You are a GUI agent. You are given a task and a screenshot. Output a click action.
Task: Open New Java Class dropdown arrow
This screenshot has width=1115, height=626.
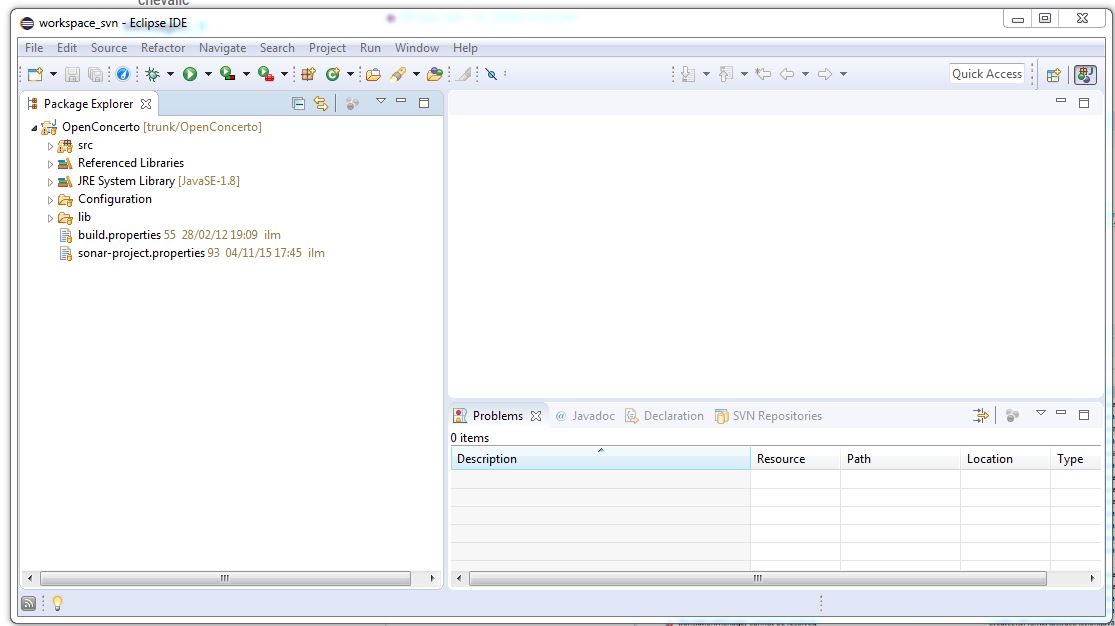[350, 74]
